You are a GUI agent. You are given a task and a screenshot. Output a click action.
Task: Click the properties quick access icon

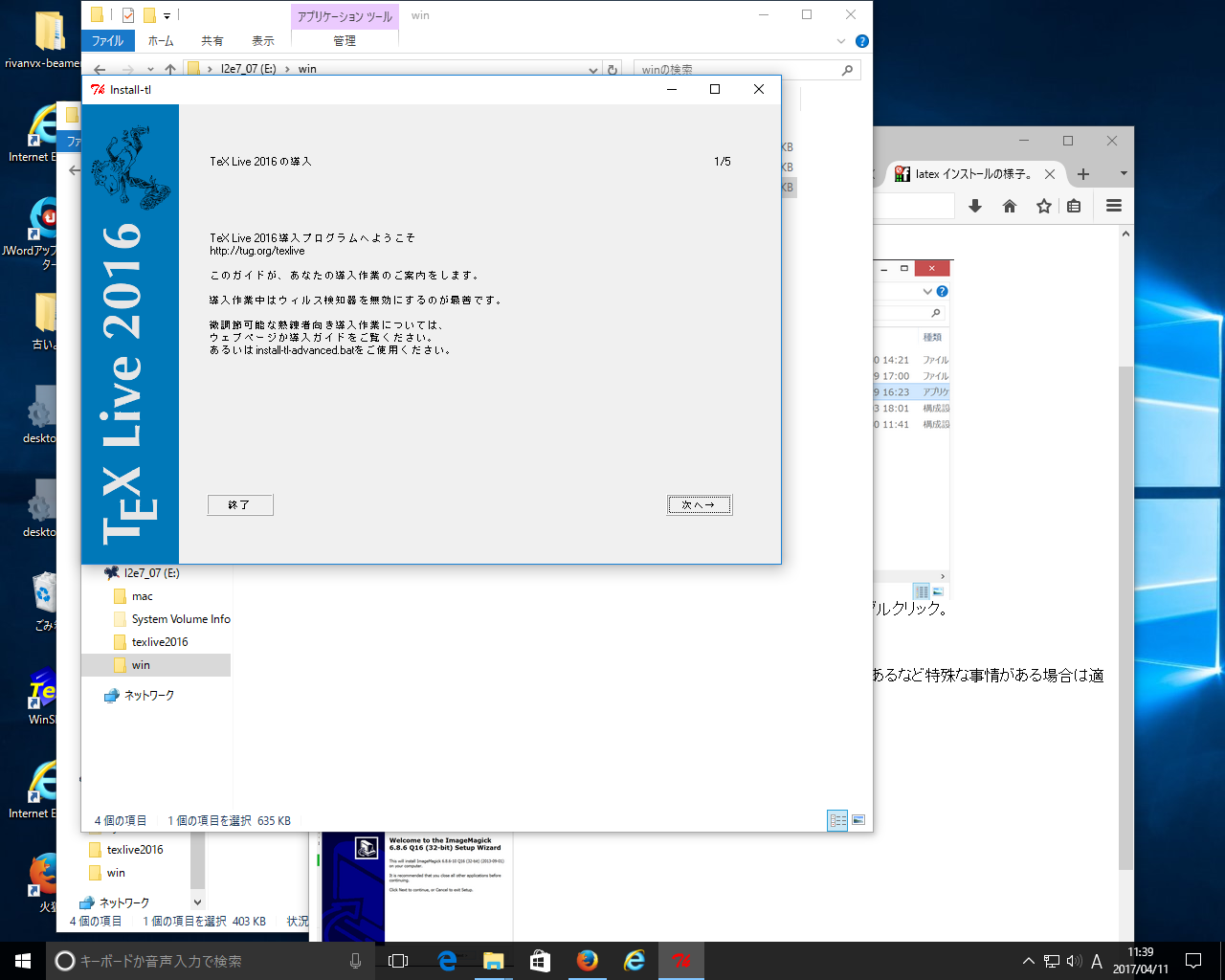pos(128,15)
